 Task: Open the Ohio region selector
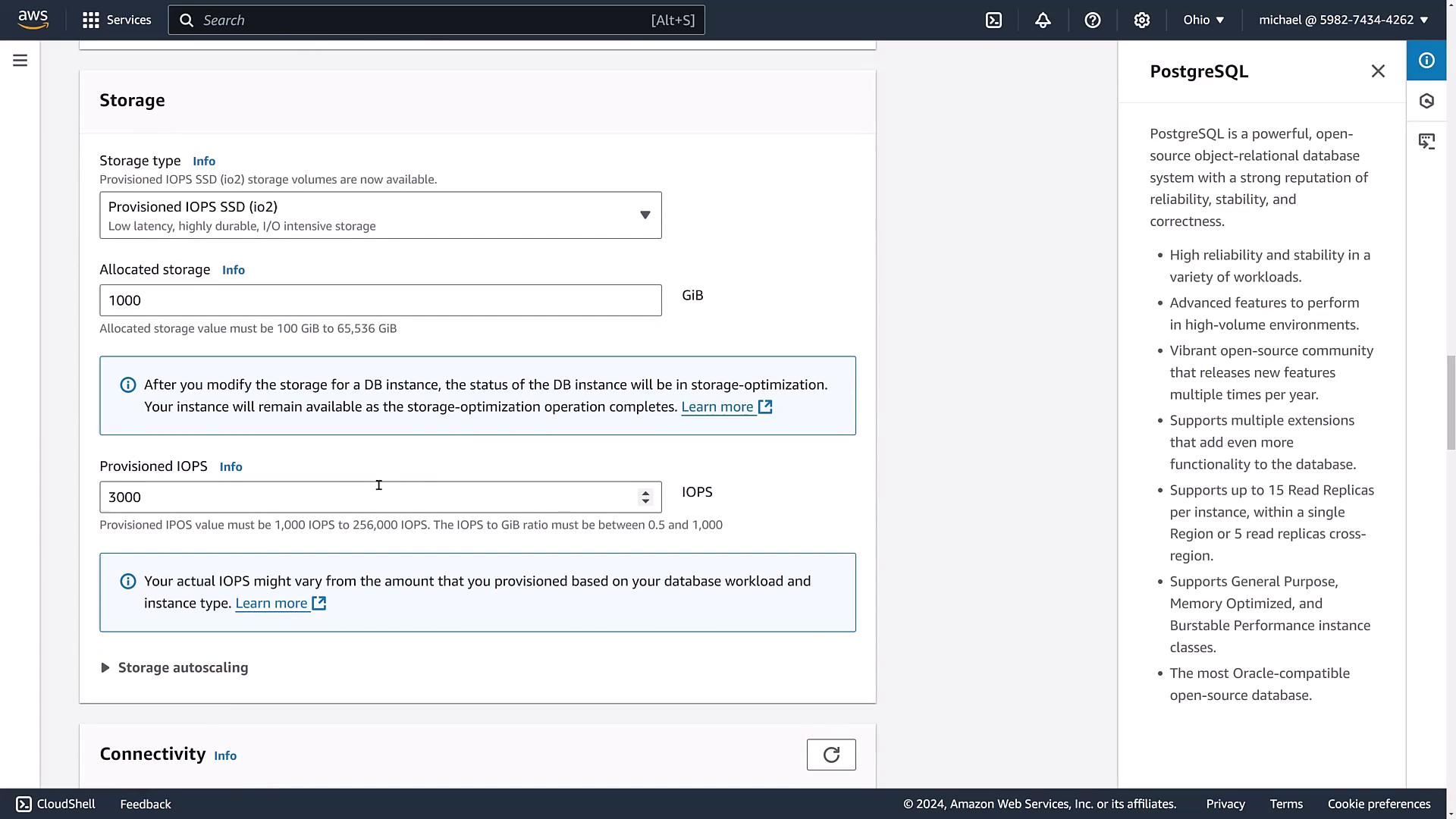1203,20
